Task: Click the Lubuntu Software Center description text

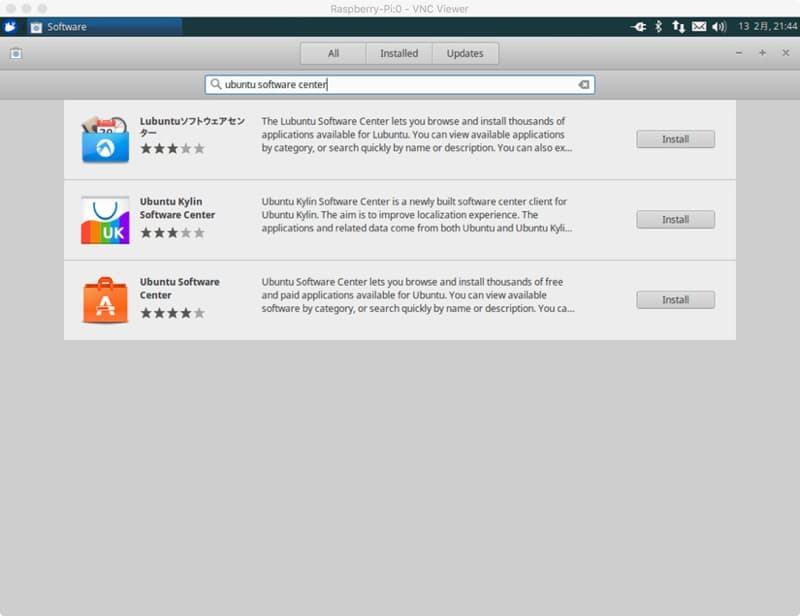Action: (x=417, y=134)
